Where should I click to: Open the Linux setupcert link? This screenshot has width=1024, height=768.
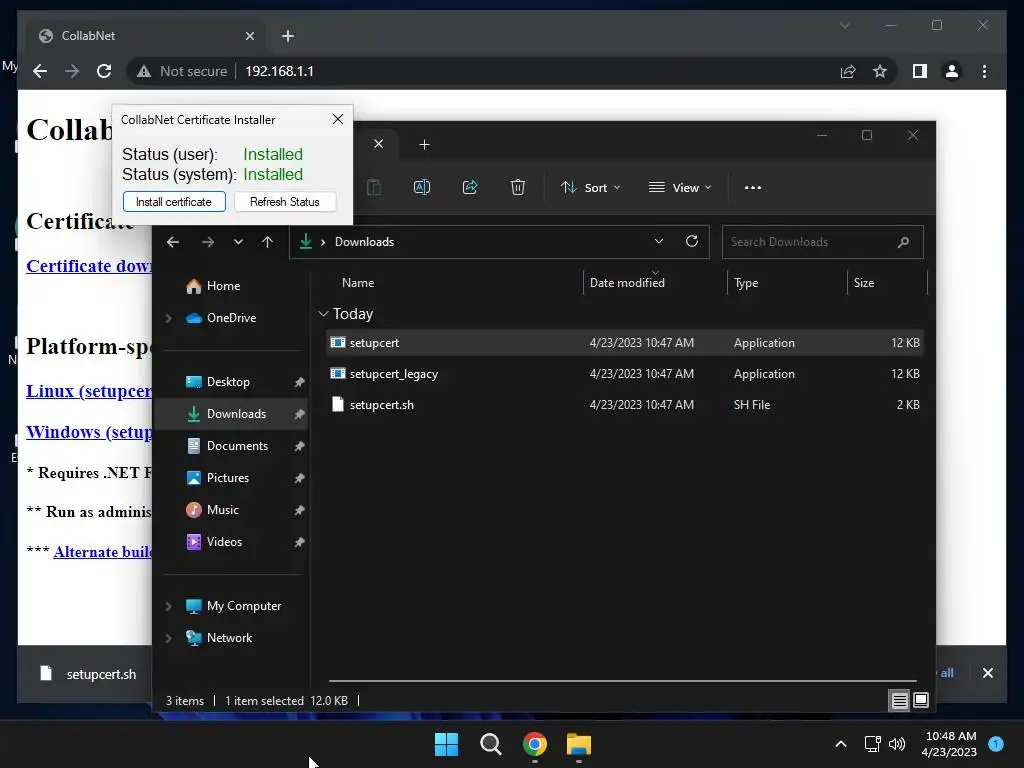pyautogui.click(x=89, y=391)
